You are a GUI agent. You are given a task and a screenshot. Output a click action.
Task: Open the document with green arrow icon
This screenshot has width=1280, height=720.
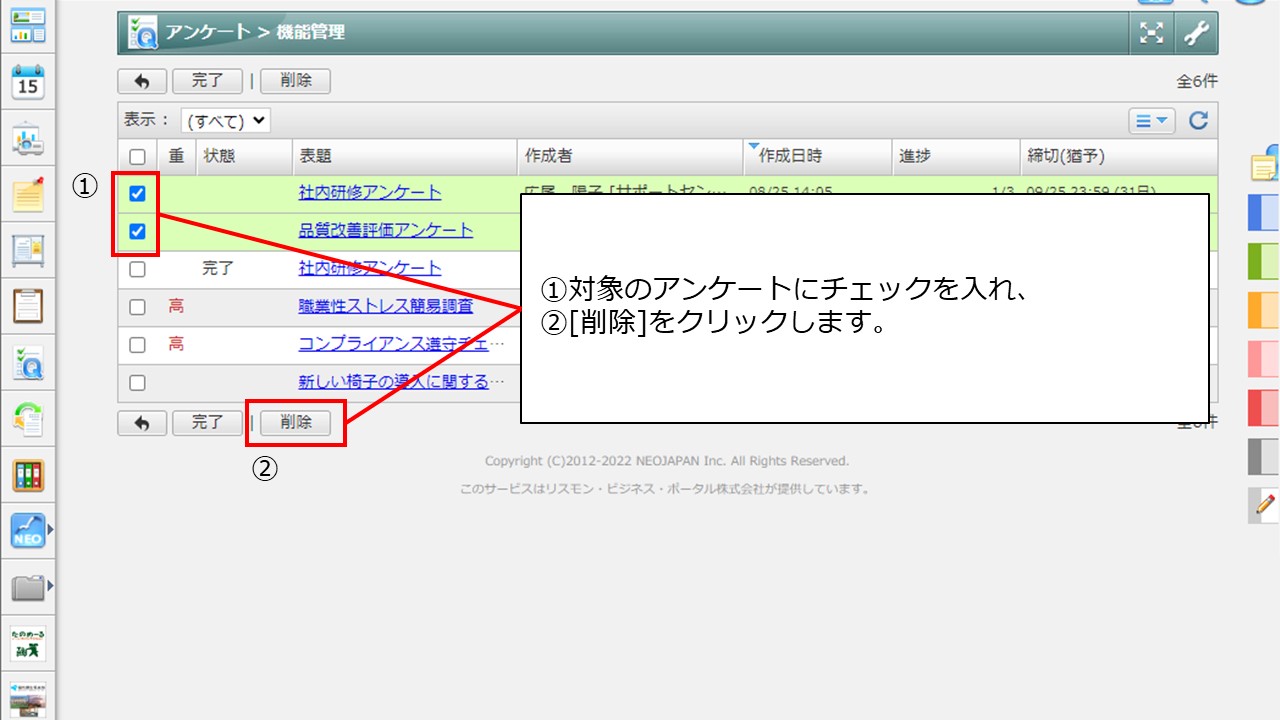(28, 420)
